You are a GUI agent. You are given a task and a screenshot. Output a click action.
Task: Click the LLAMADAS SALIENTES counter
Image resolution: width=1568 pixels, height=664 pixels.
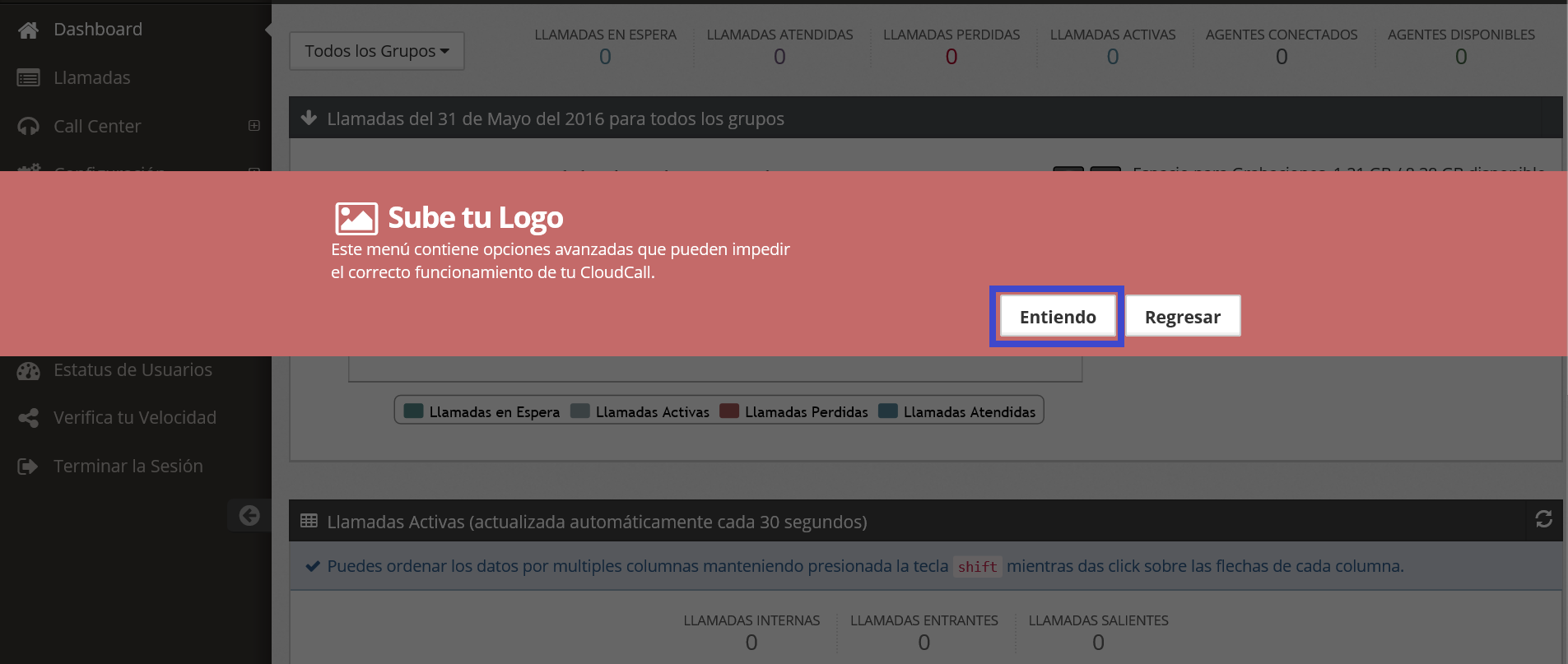click(1098, 633)
